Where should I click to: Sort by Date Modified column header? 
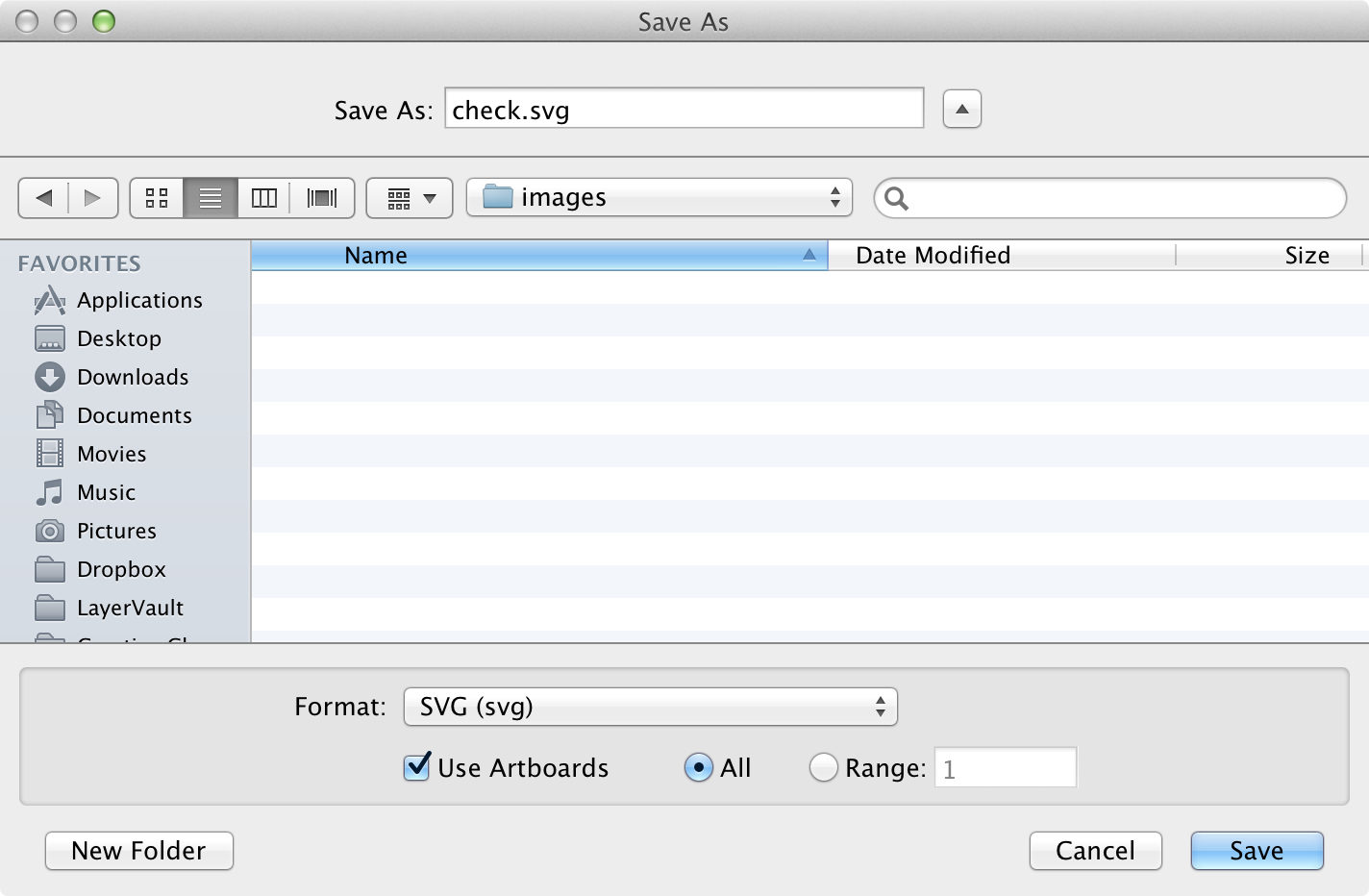click(x=1002, y=256)
